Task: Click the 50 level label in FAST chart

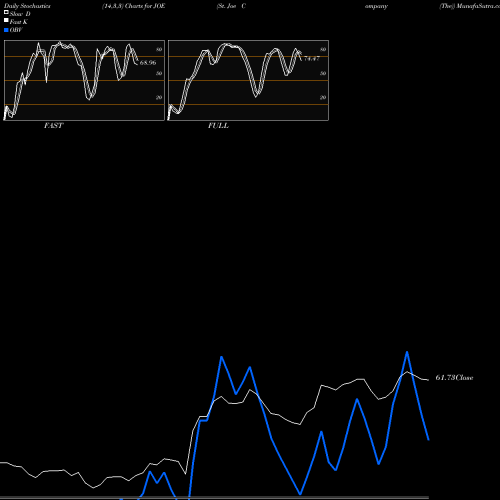Action: [159, 73]
